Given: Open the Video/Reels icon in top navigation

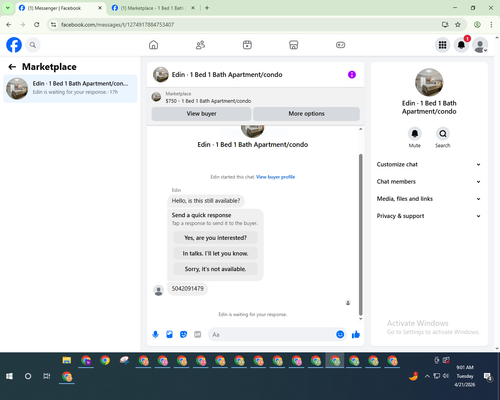Looking at the screenshot, I should (x=247, y=45).
